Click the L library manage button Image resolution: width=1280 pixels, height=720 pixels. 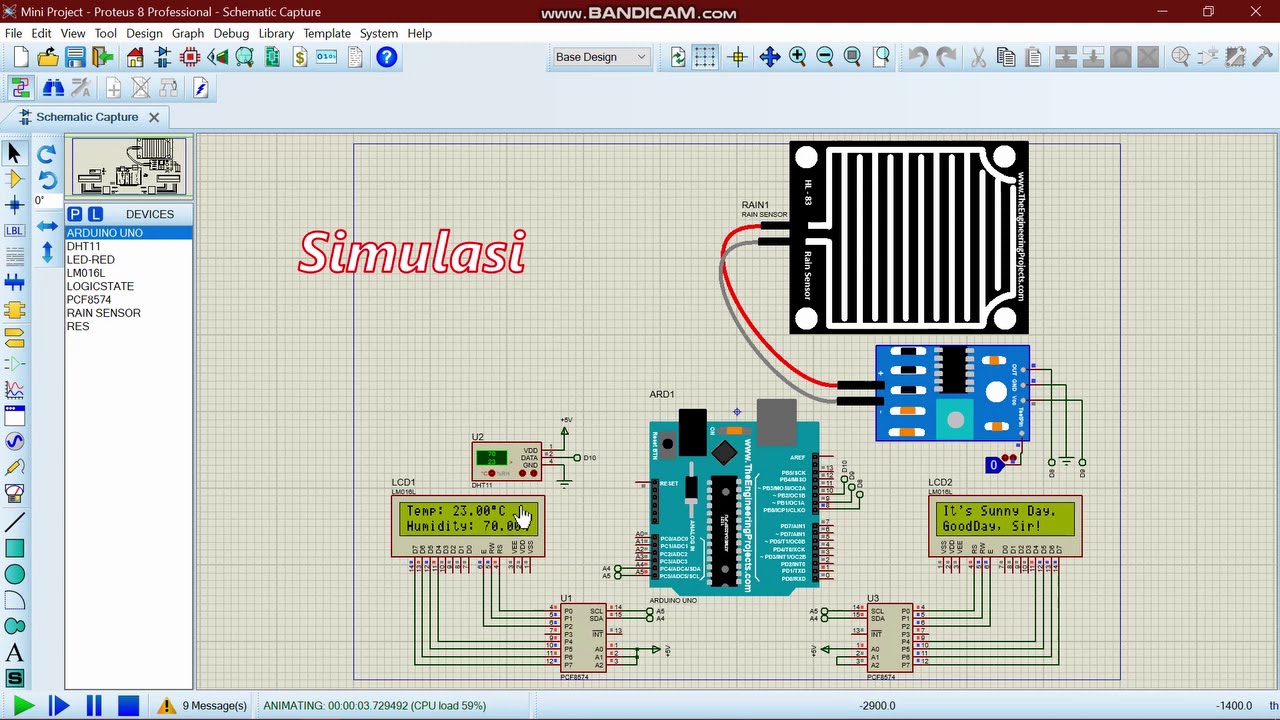coord(95,214)
